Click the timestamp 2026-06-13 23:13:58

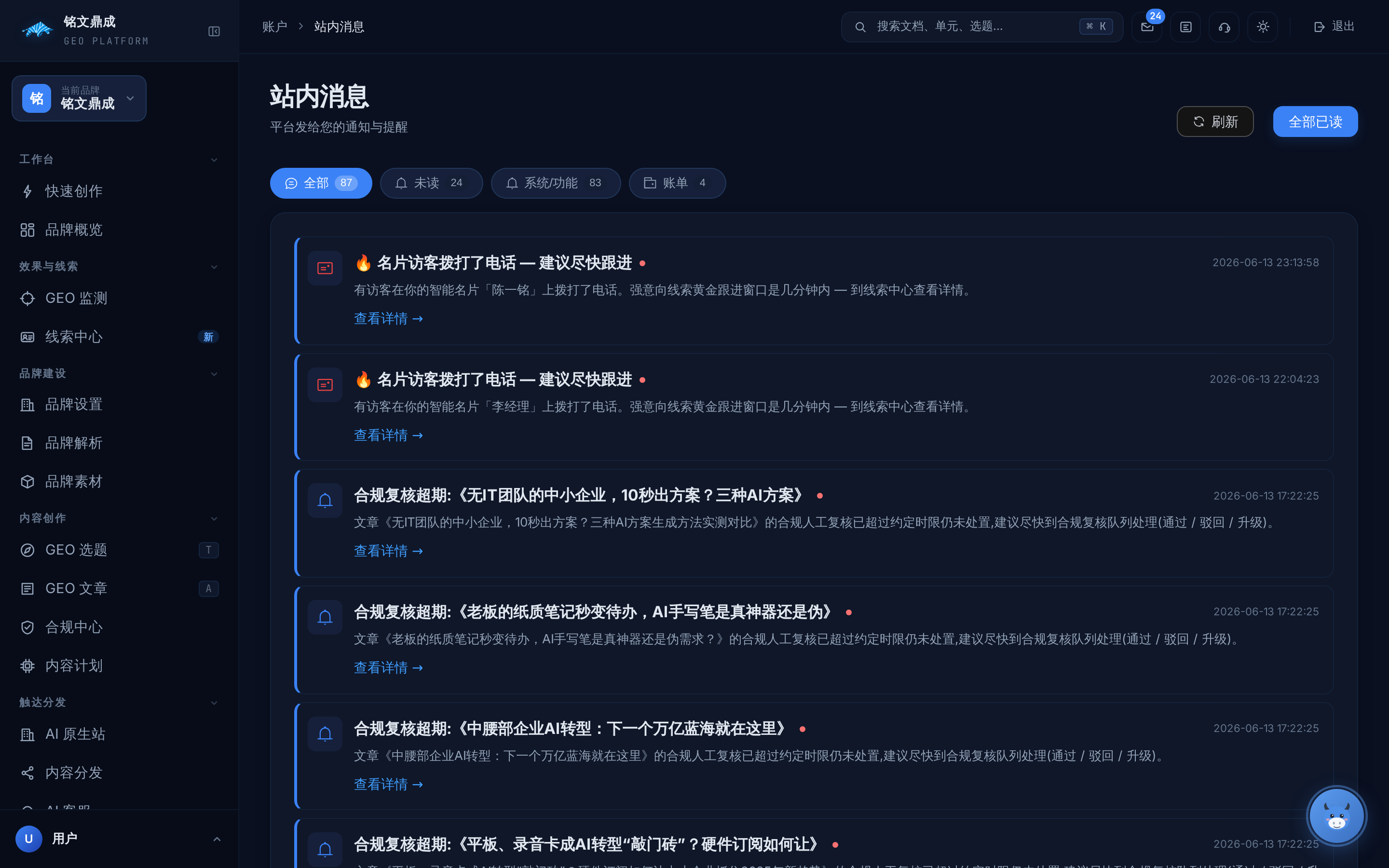click(1266, 262)
